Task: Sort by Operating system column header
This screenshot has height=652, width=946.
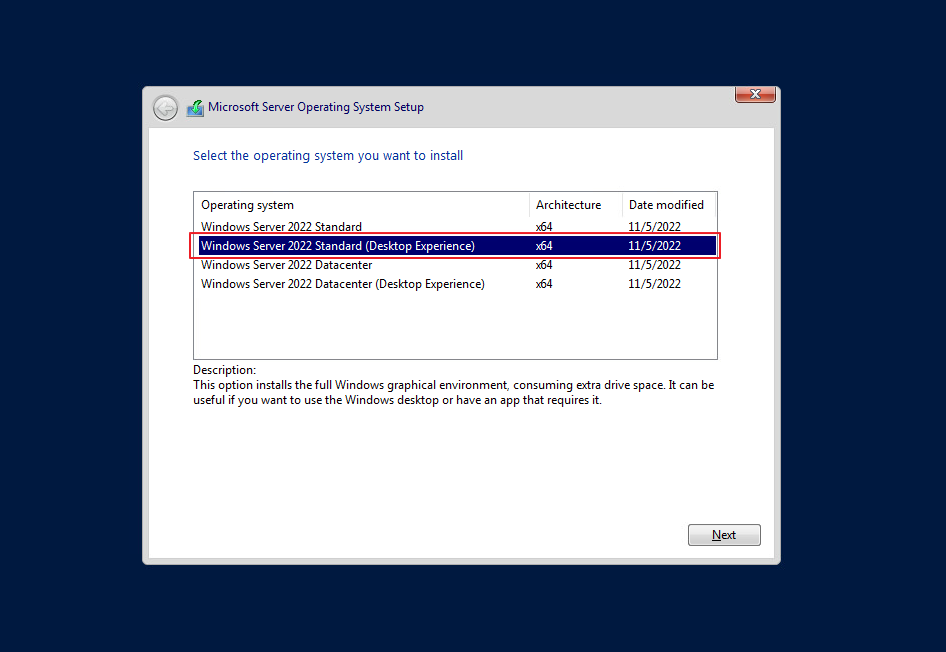Action: coord(362,205)
